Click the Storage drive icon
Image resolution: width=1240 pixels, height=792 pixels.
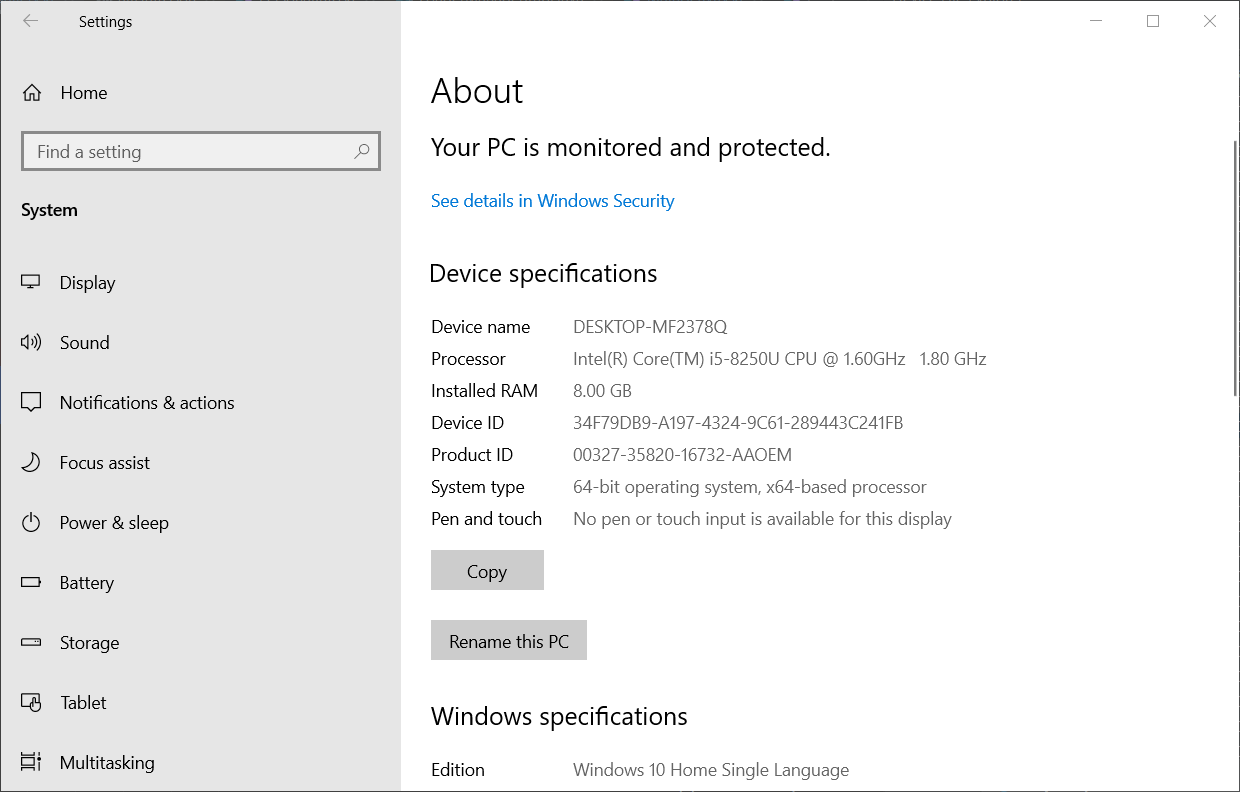point(31,643)
